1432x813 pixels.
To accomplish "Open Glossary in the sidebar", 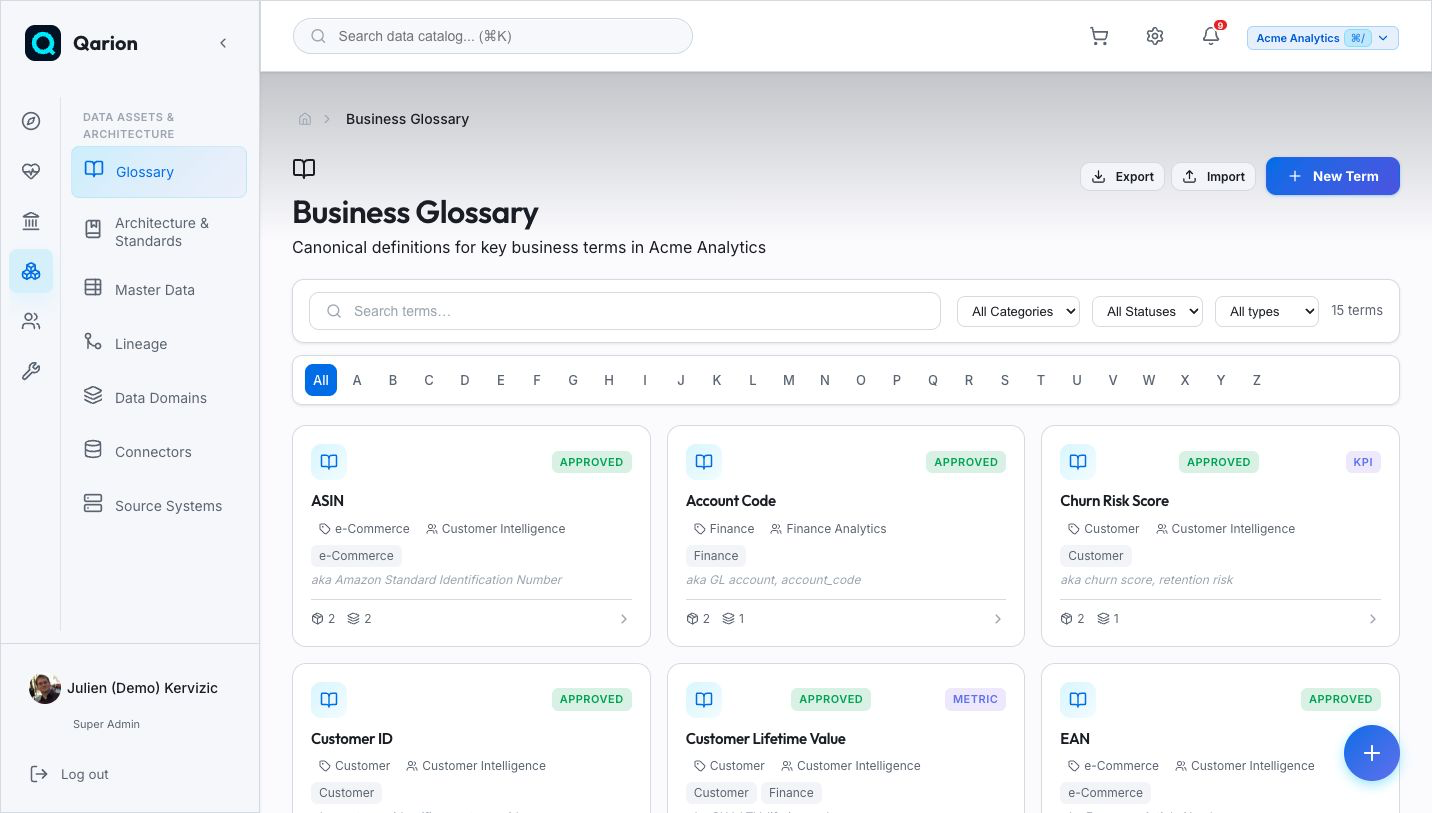I will [159, 172].
